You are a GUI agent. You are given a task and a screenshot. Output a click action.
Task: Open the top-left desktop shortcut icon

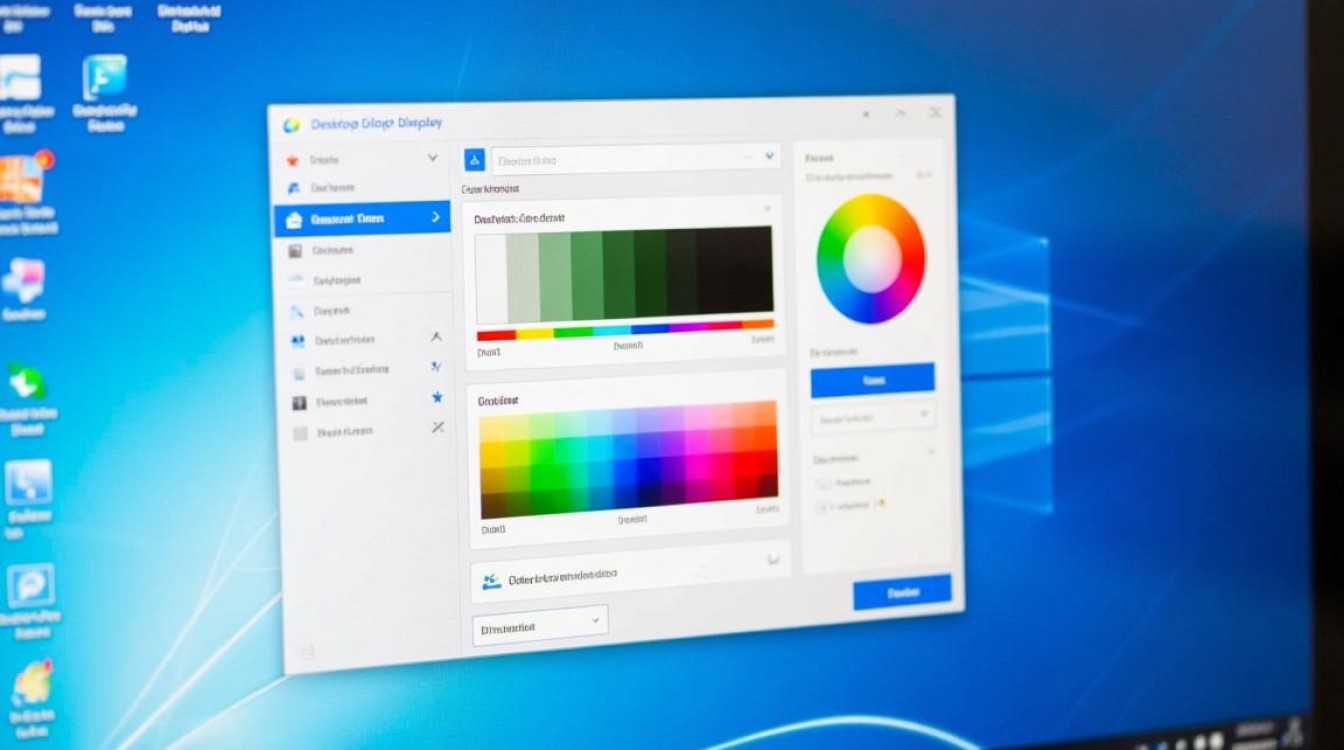click(20, 78)
